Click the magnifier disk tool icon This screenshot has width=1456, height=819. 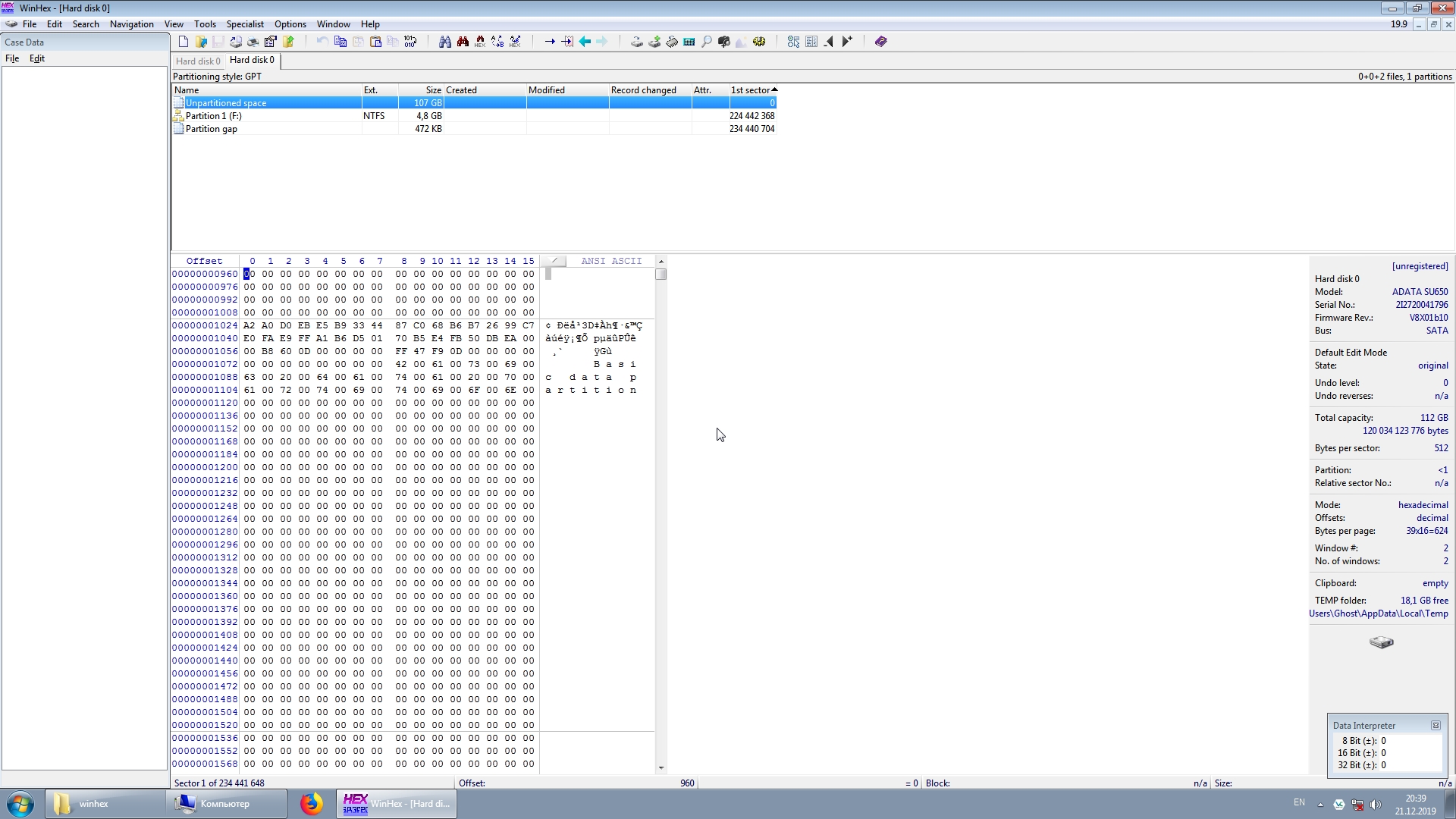pyautogui.click(x=707, y=42)
